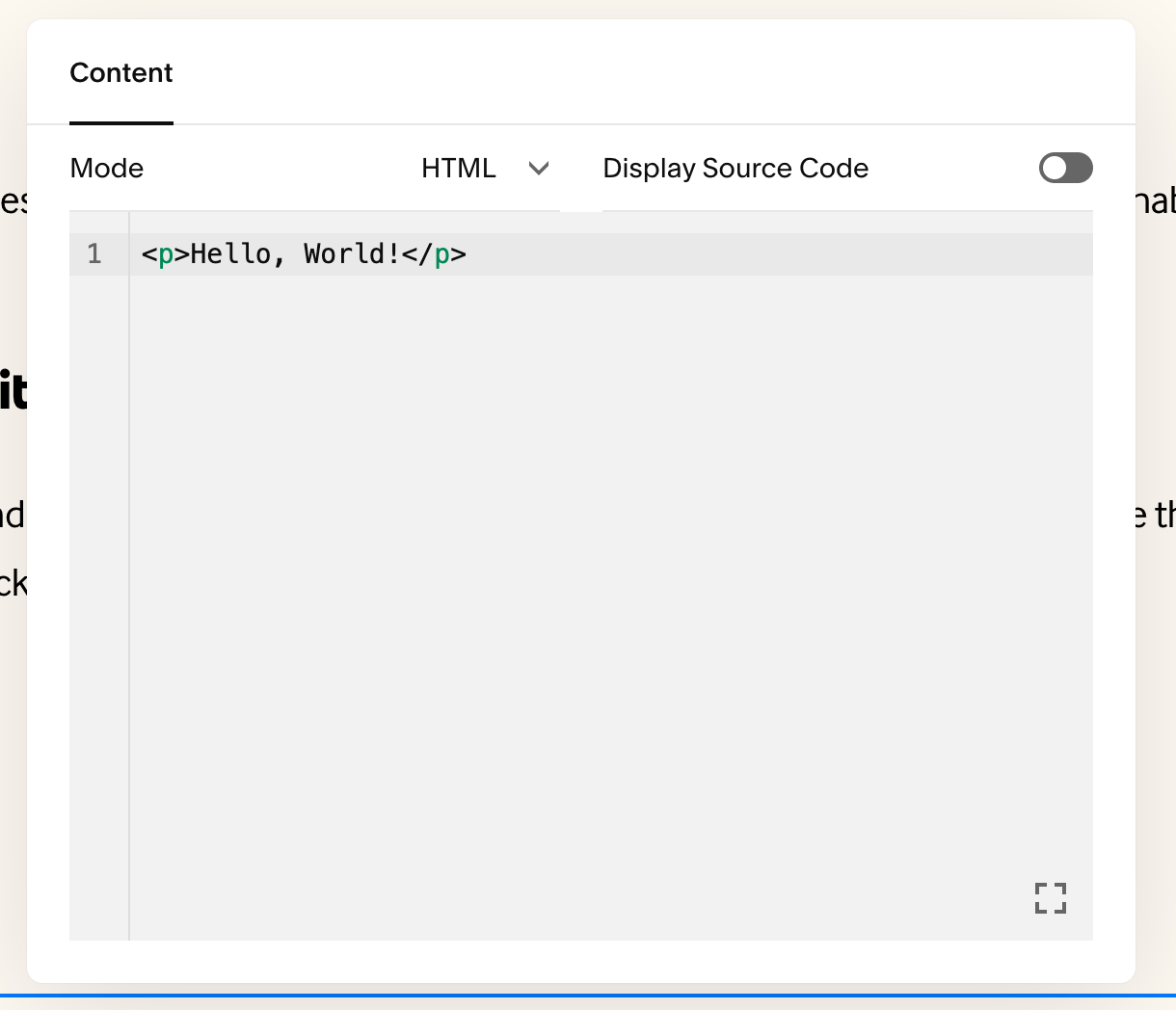
Task: Click the bold heading text behind the panel's left edge
Action: [13, 393]
